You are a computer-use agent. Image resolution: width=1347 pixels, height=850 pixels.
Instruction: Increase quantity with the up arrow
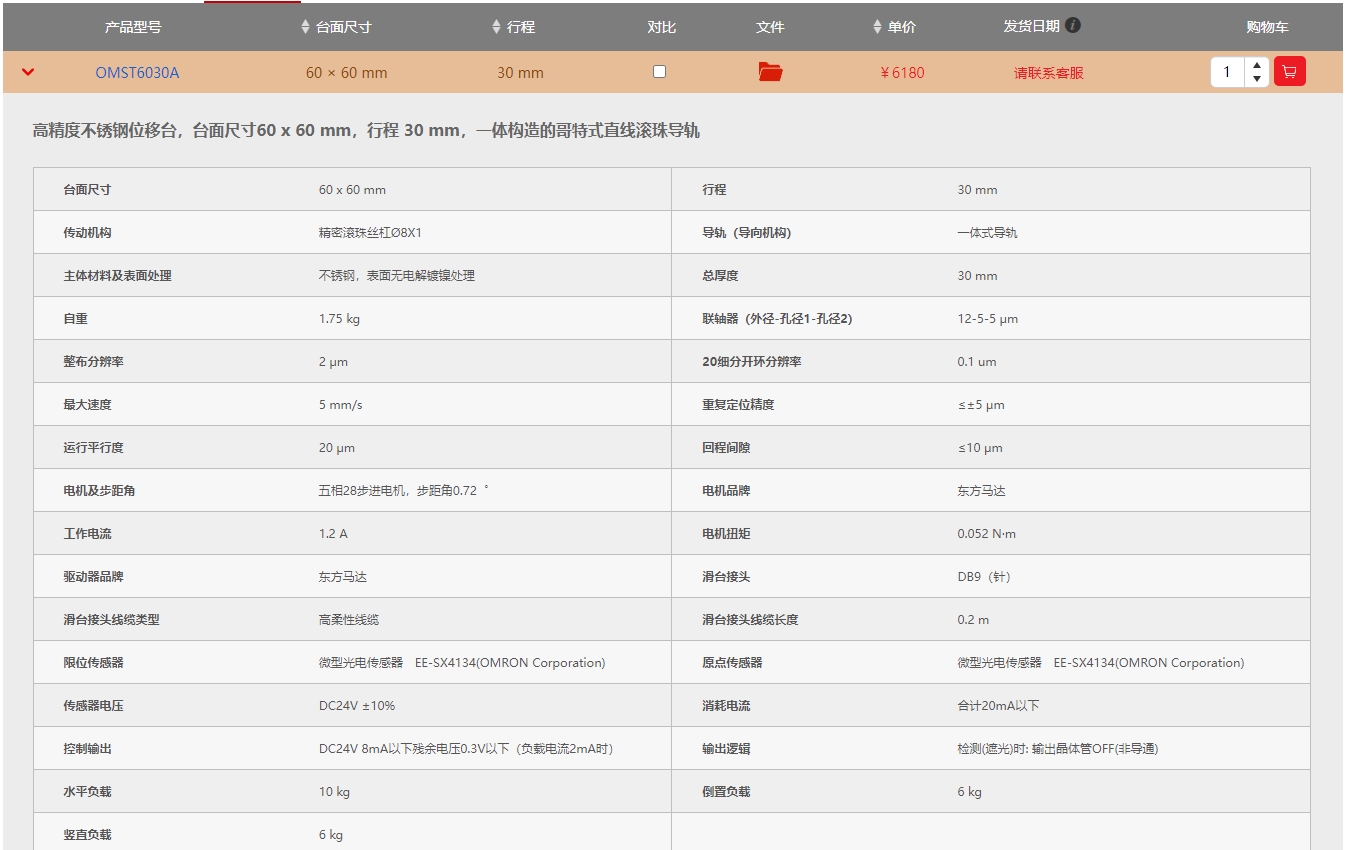coord(1257,66)
